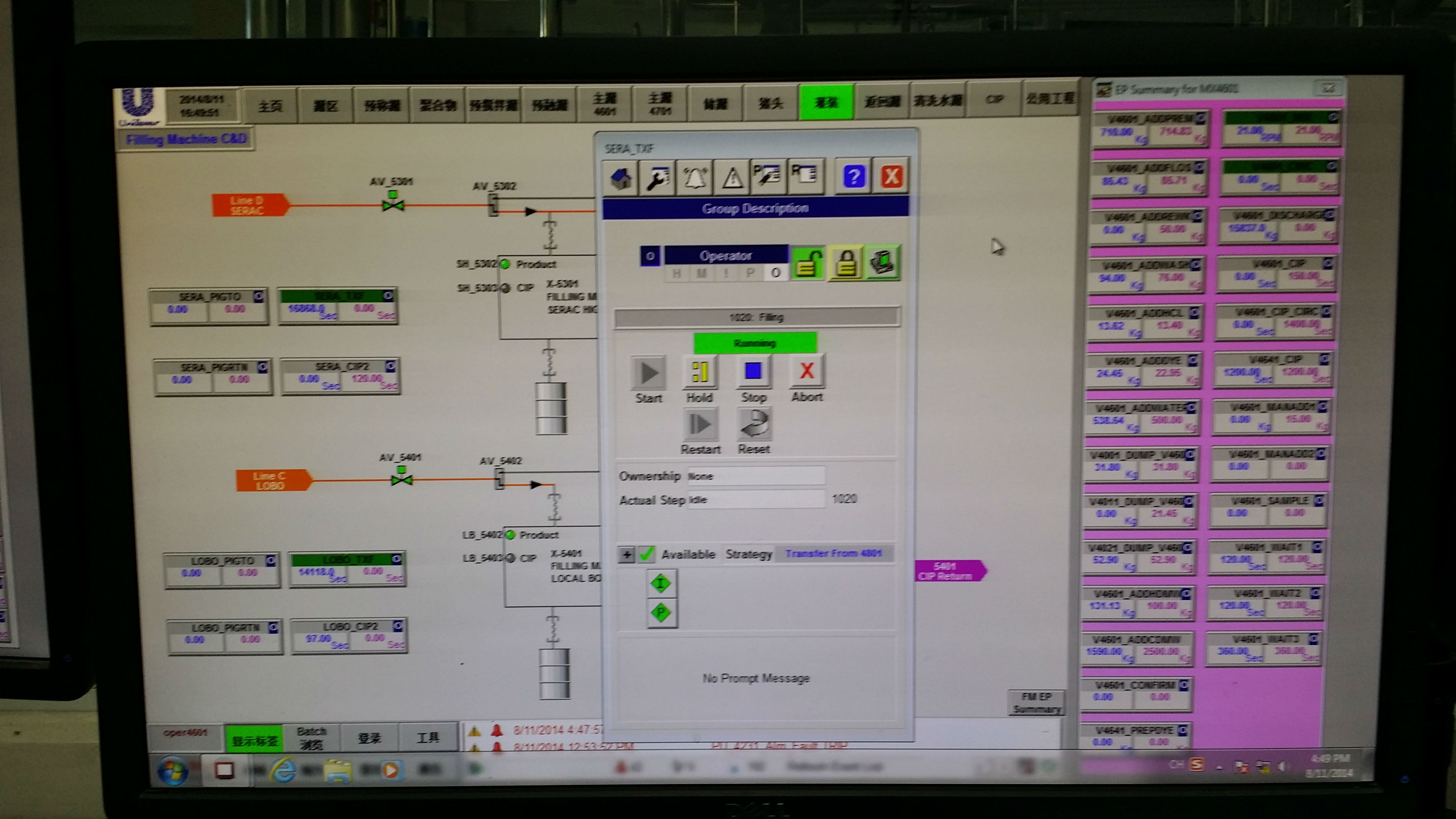1456x819 pixels.
Task: Open the LOBO_PIGRTN sequence block
Action: coord(225,638)
